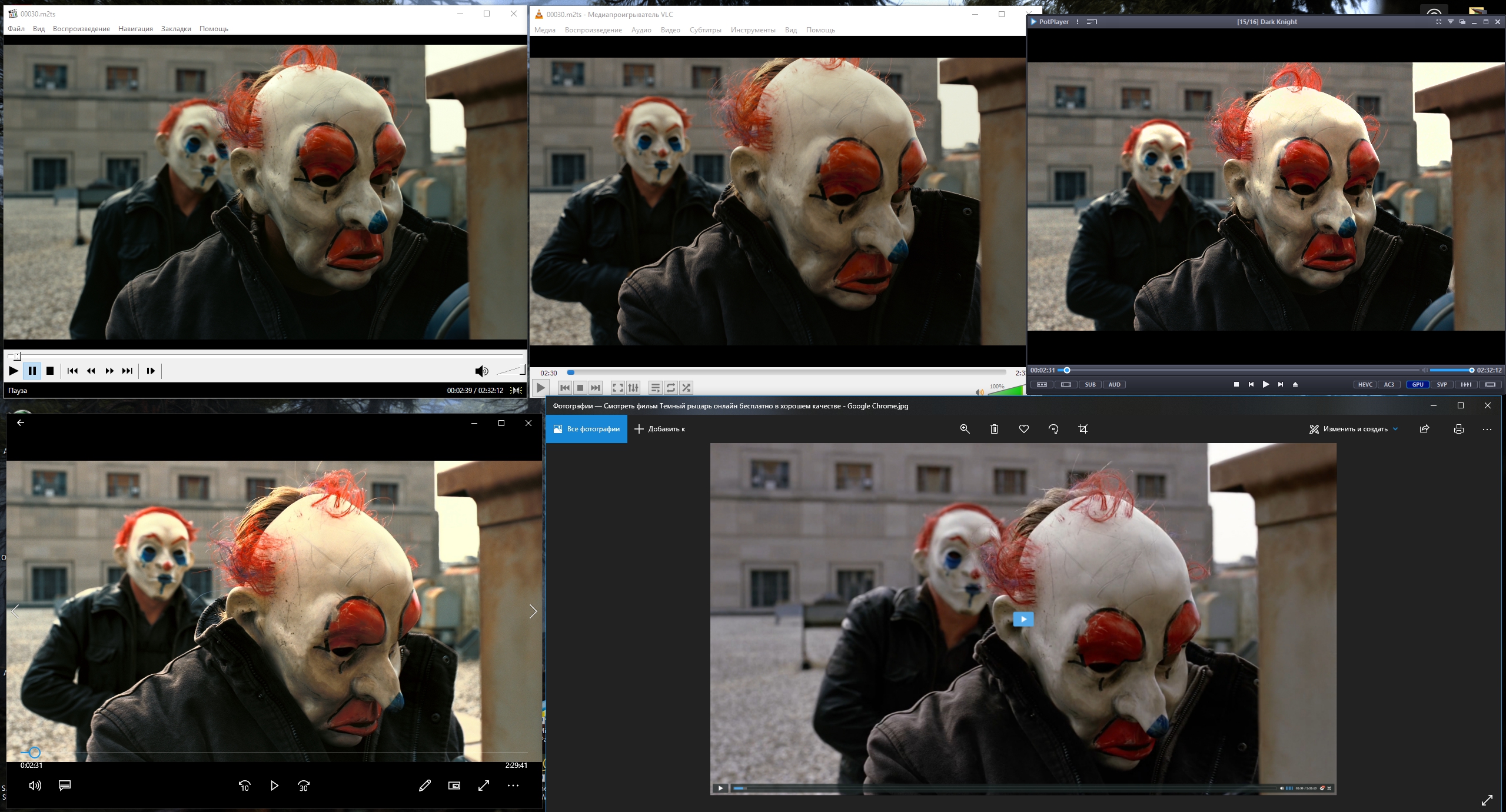Expand the 'Изменить и создать' dropdown in Photos
This screenshot has width=1506, height=812.
pos(1354,429)
